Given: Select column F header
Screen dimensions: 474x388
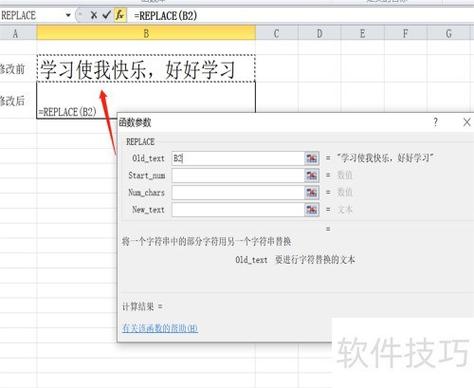Looking at the screenshot, I should (405, 34).
